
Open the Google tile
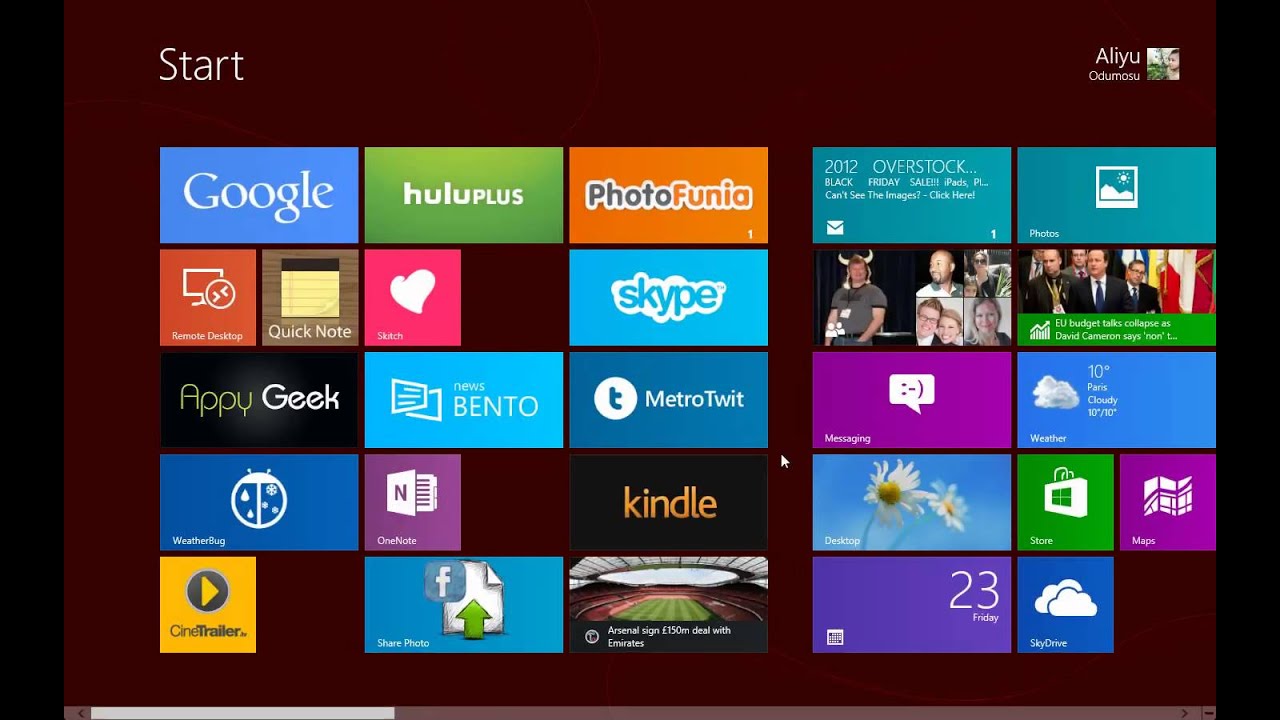tap(259, 195)
